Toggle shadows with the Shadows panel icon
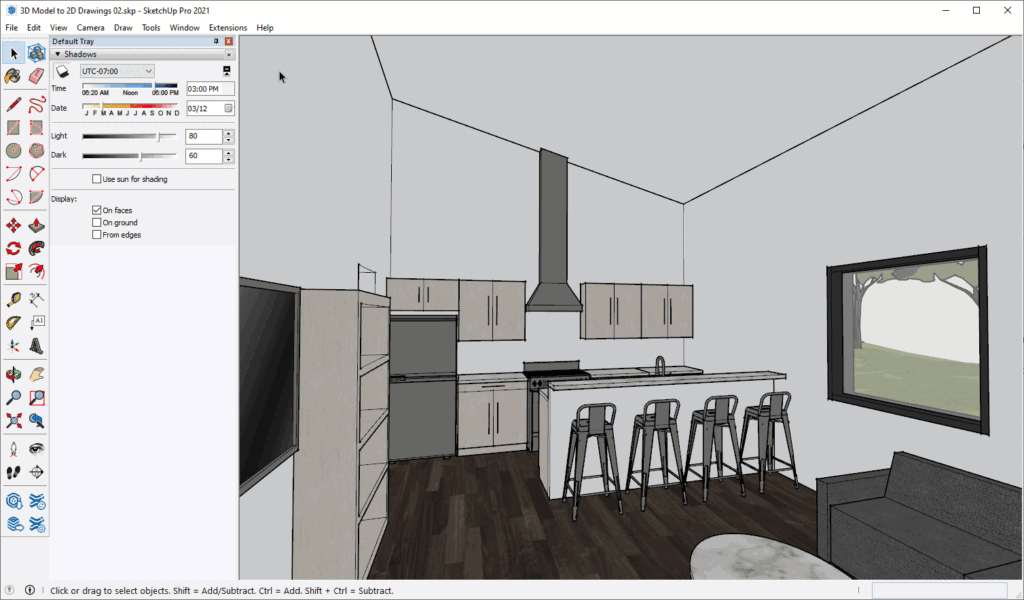The height and width of the screenshot is (600, 1024). [x=62, y=71]
